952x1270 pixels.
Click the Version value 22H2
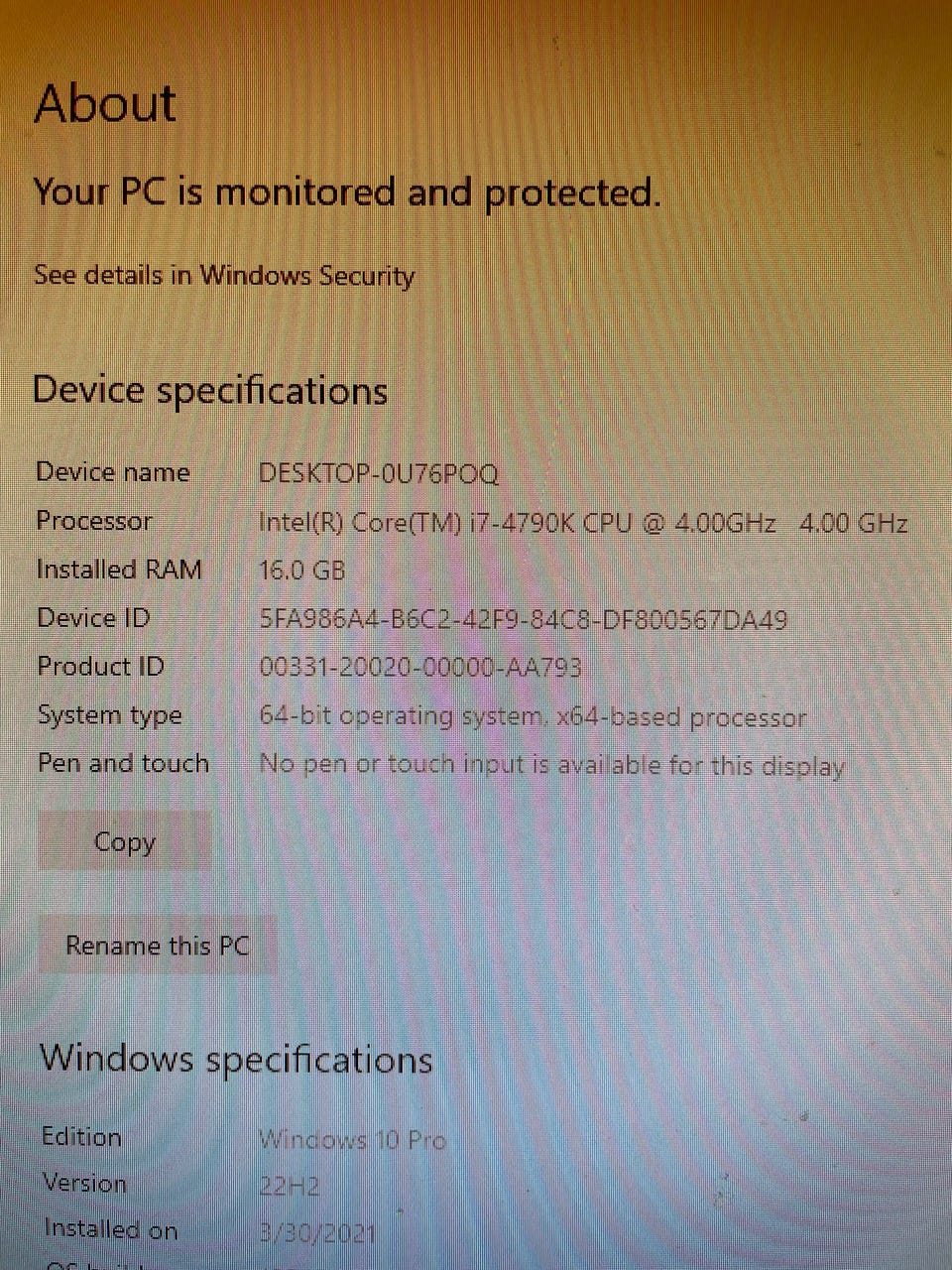coord(289,1186)
